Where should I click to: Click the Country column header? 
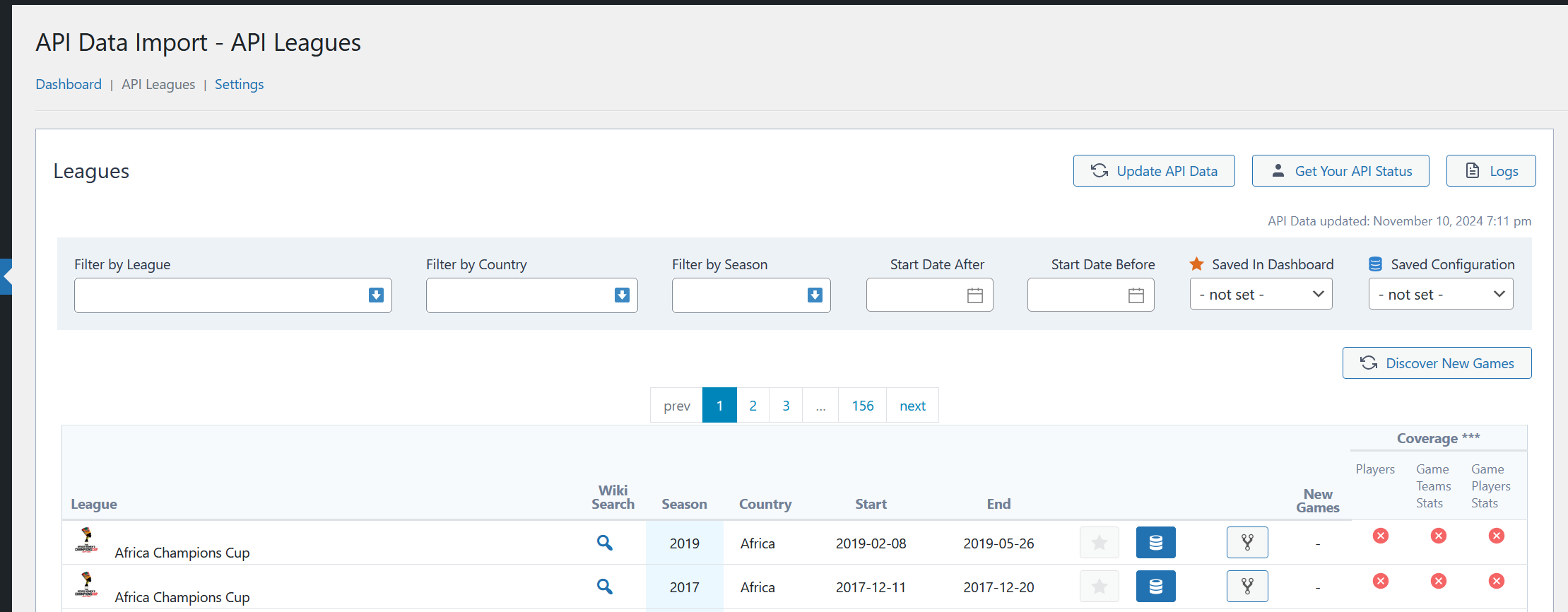click(x=765, y=504)
